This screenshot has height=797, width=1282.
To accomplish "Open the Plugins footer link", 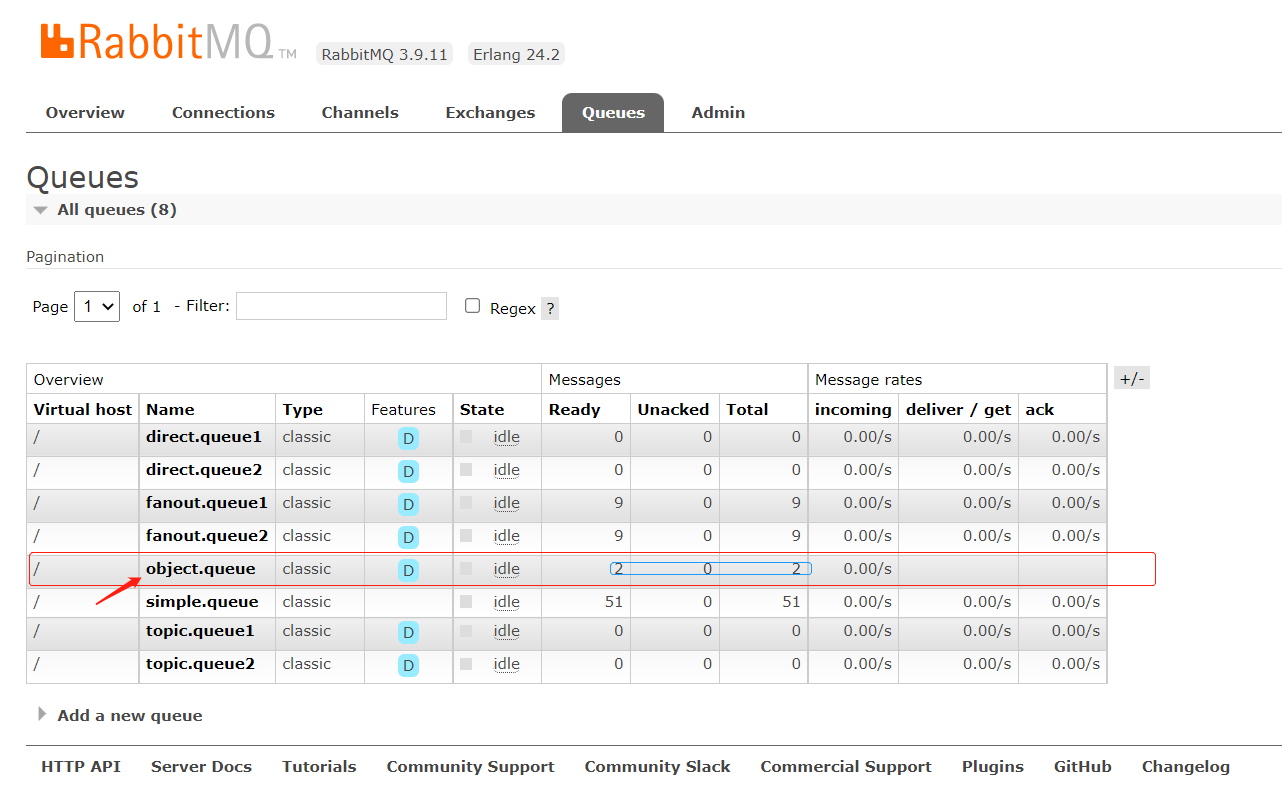I will (x=993, y=767).
